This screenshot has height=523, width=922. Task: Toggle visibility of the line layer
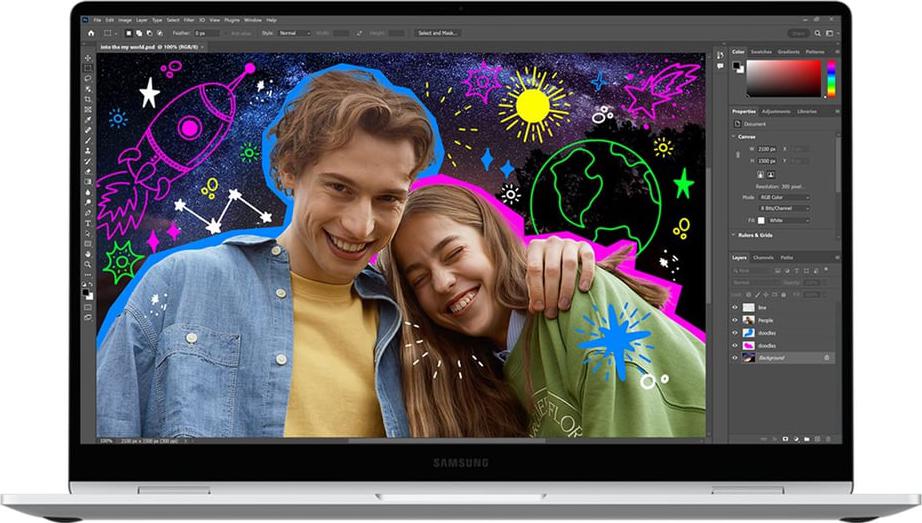pos(735,307)
